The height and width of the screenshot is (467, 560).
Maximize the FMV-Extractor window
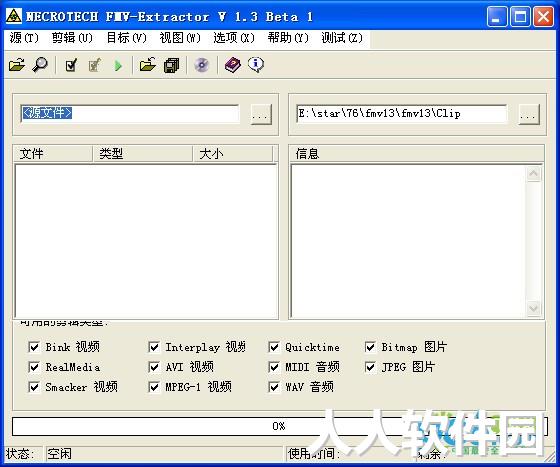[520, 16]
